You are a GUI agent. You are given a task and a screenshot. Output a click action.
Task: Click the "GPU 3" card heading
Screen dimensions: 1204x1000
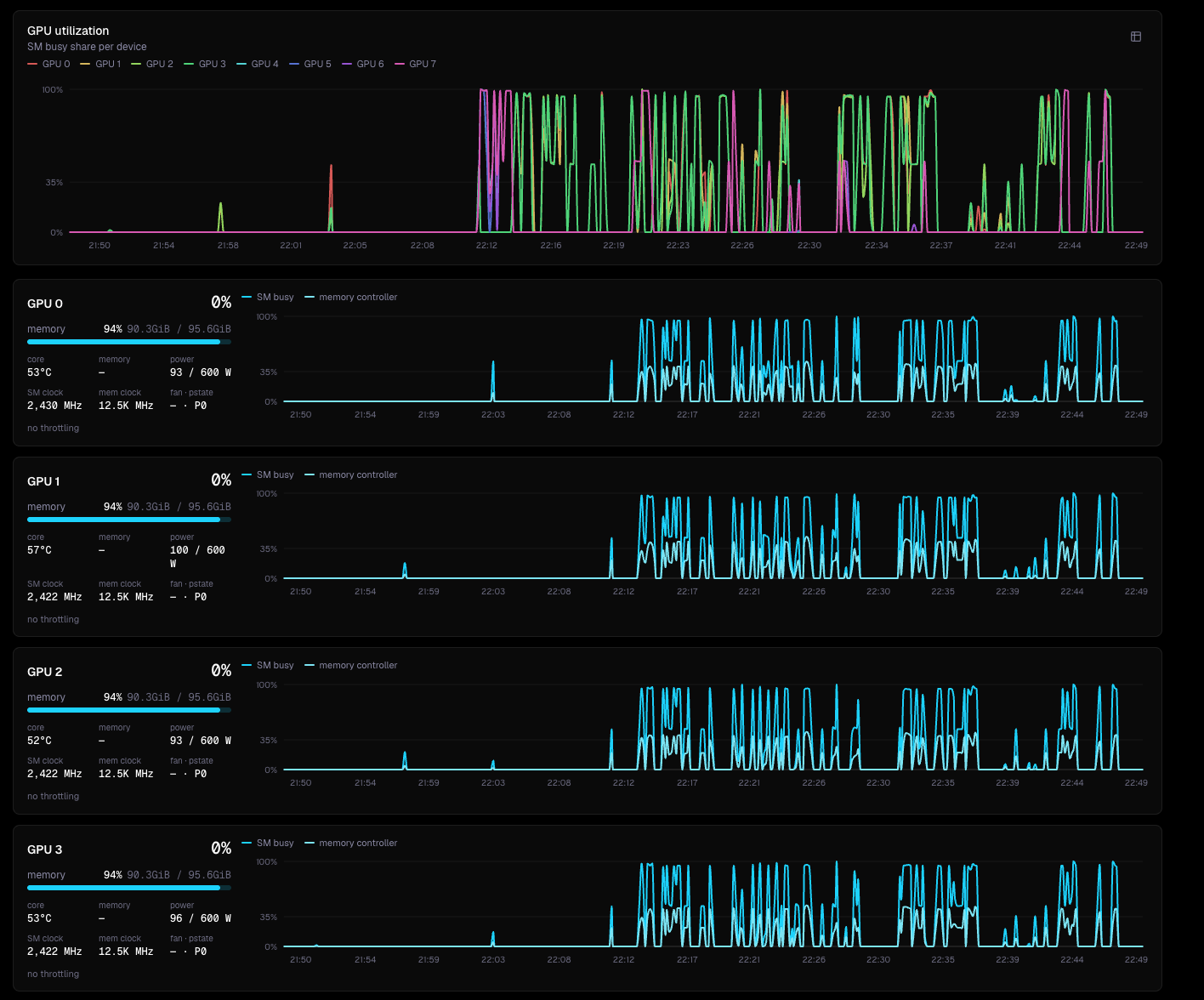pos(45,849)
